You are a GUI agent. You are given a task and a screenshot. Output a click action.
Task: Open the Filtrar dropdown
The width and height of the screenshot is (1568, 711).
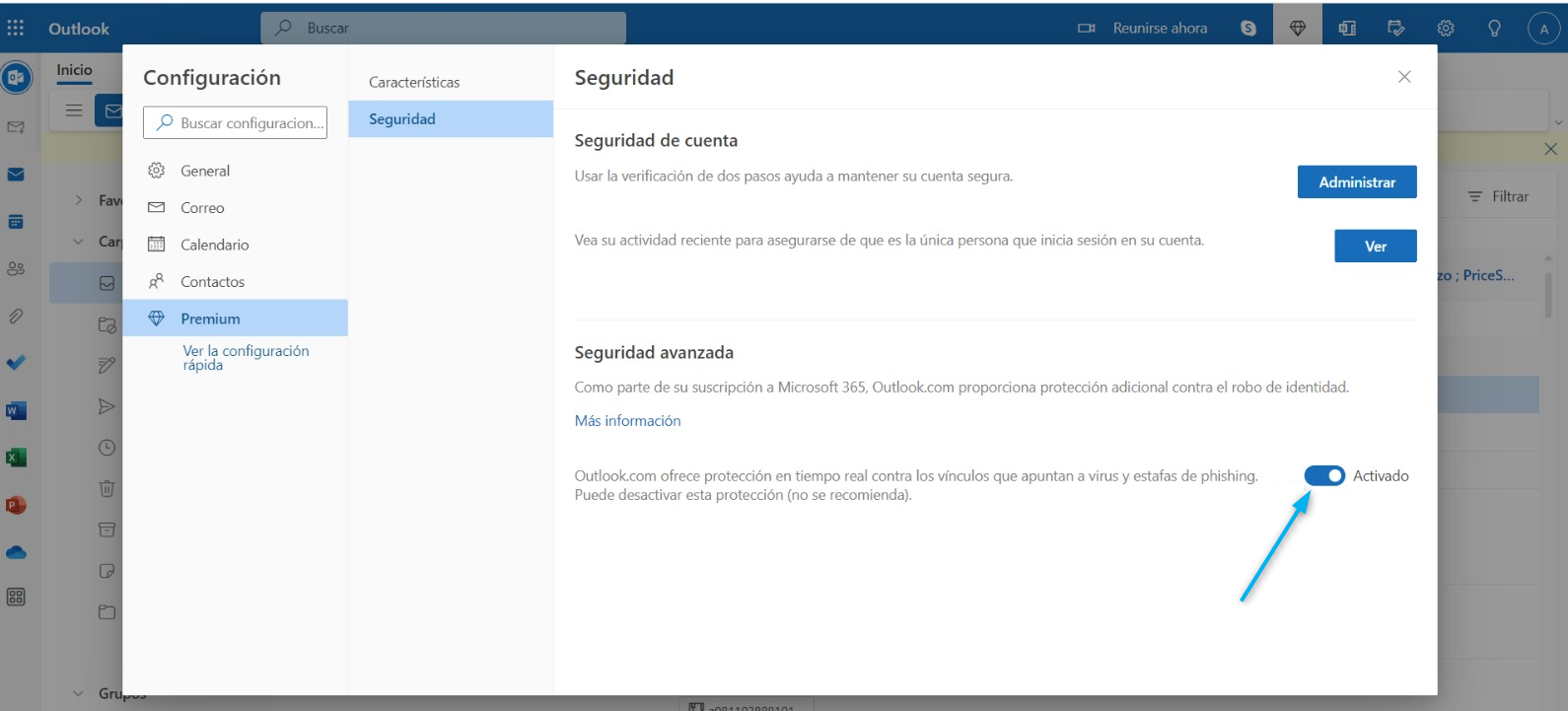click(1498, 196)
